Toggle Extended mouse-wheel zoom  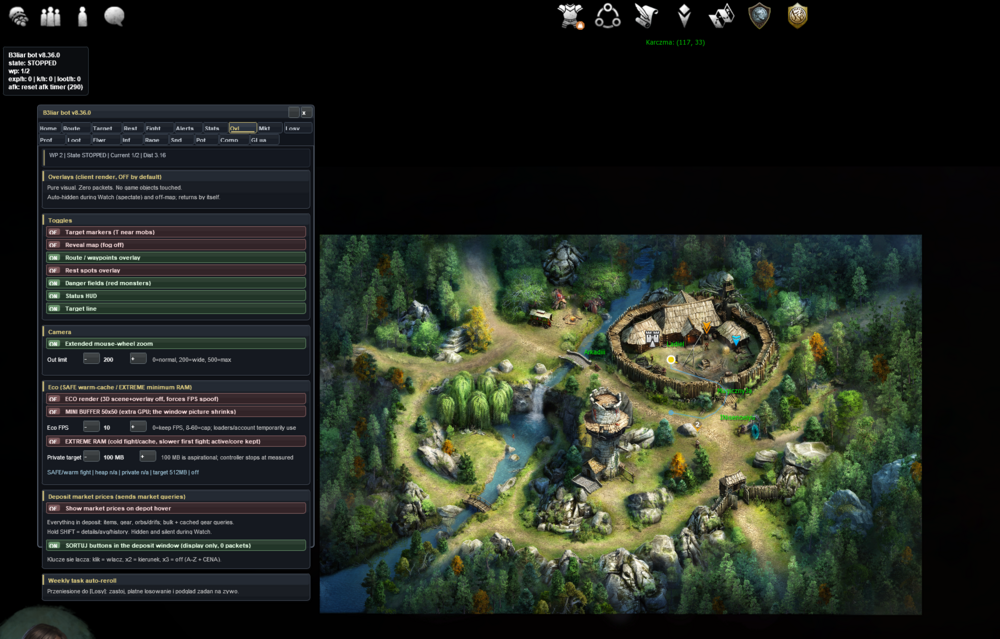(x=176, y=344)
